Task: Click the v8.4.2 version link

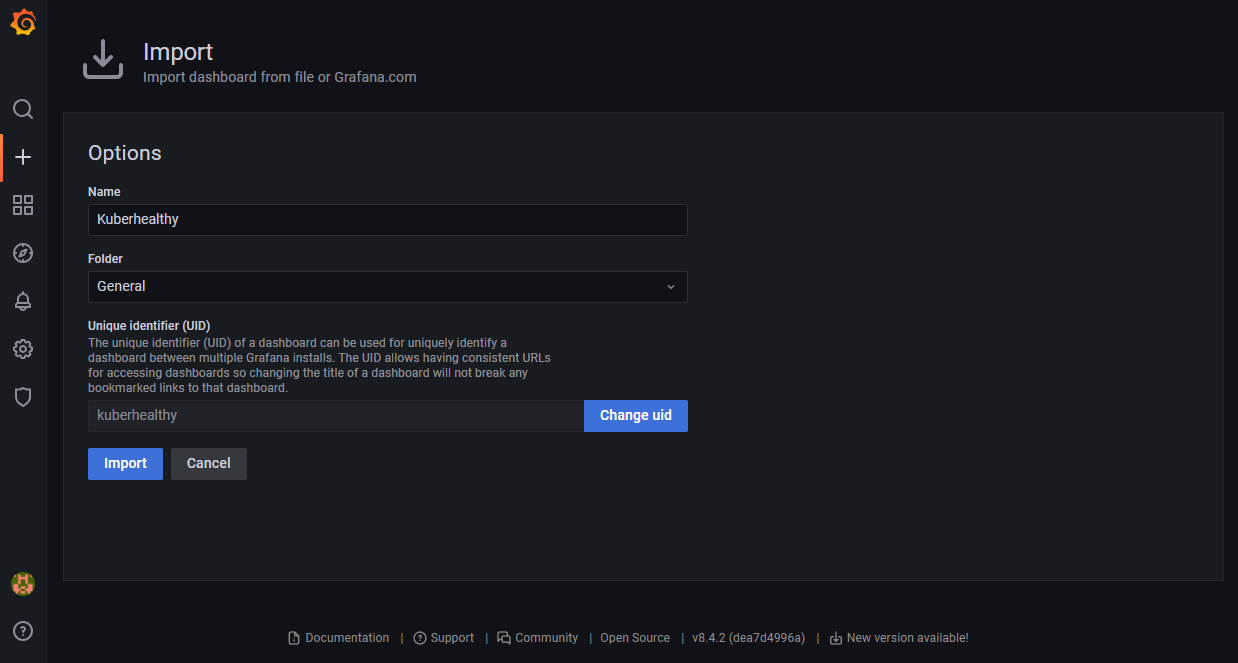Action: pyautogui.click(x=748, y=638)
